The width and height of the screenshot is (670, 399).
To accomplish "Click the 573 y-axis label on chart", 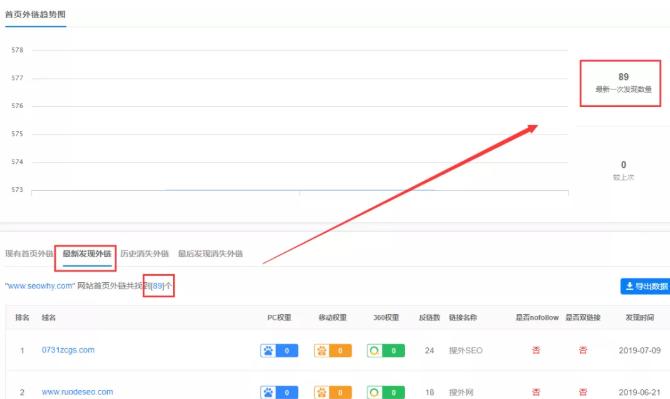I will [x=17, y=189].
